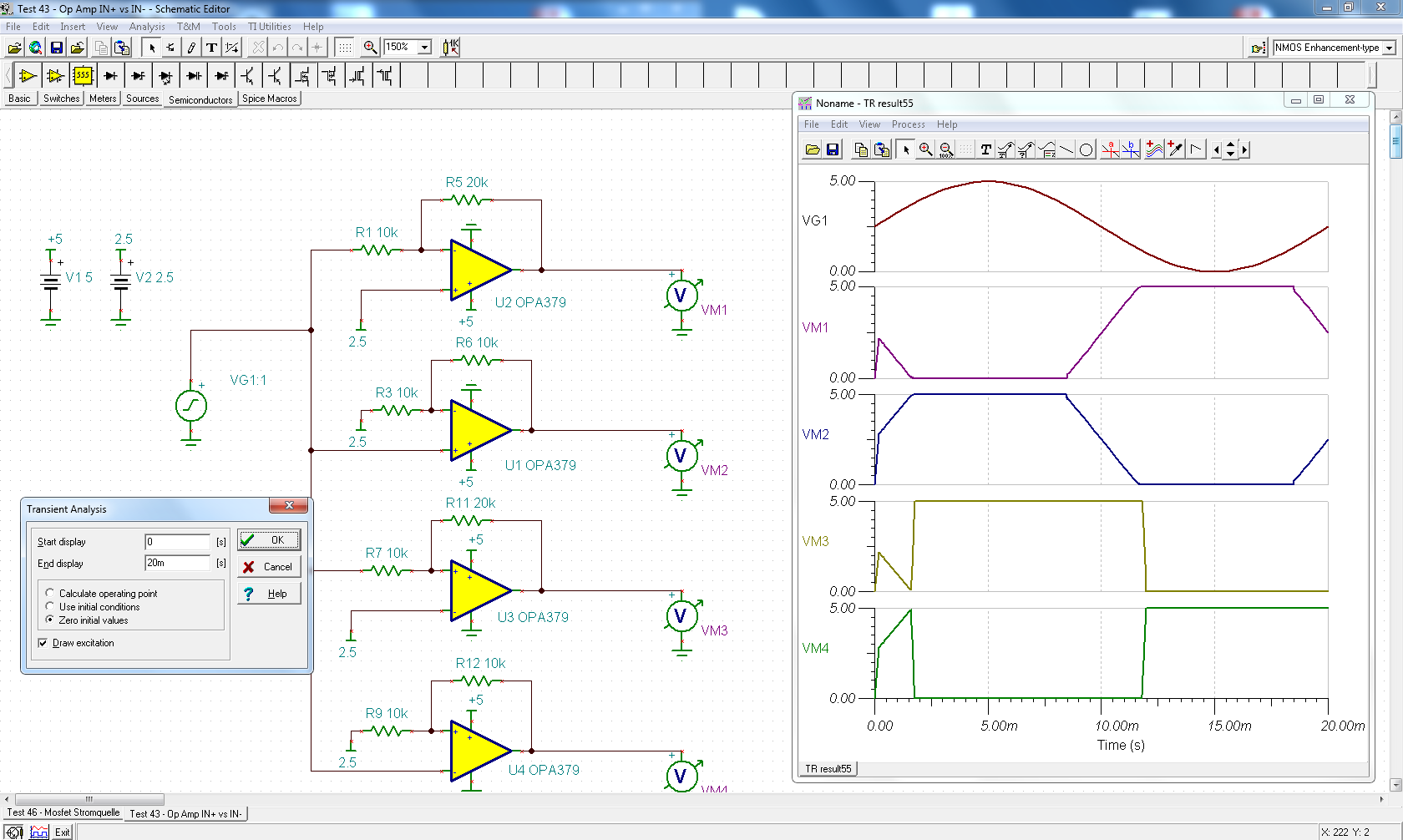Open the Analysis menu
This screenshot has height=840, width=1403.
tap(146, 27)
